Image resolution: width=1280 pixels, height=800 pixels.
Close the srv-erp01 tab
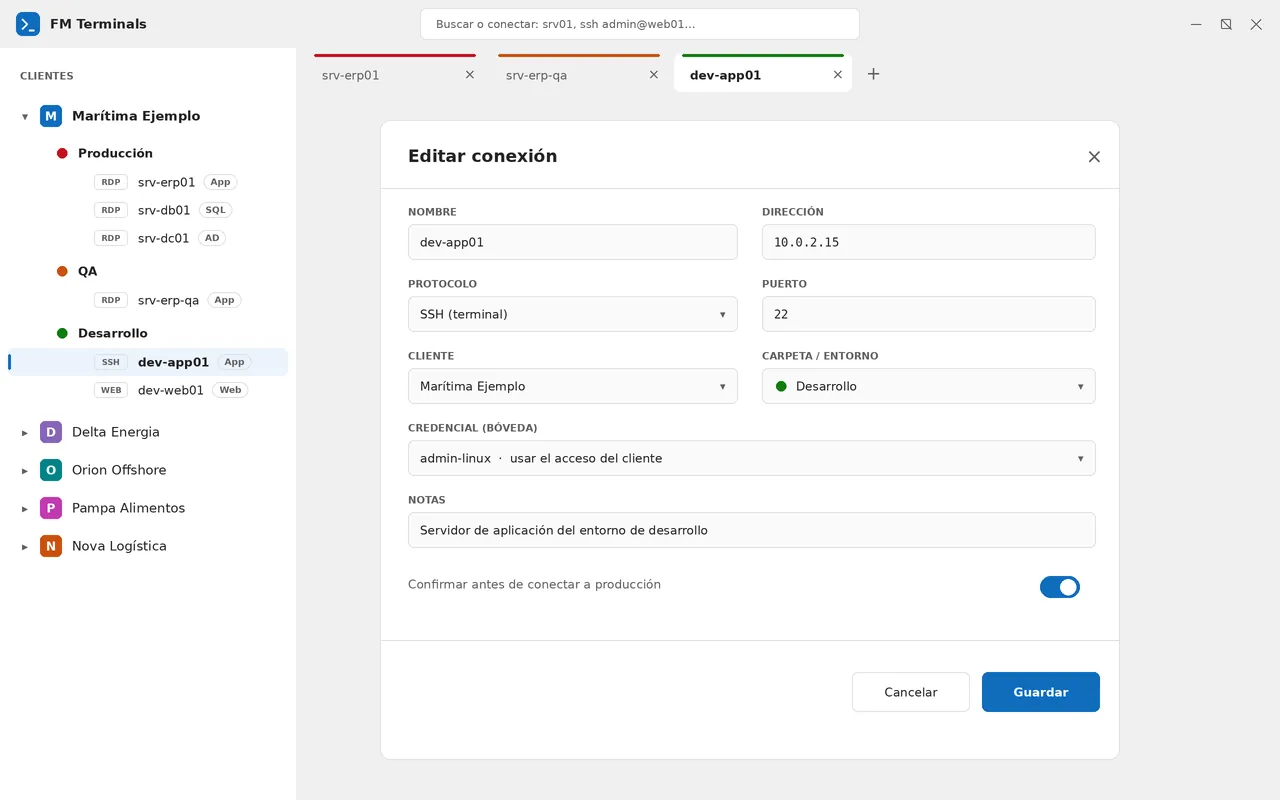coord(470,75)
